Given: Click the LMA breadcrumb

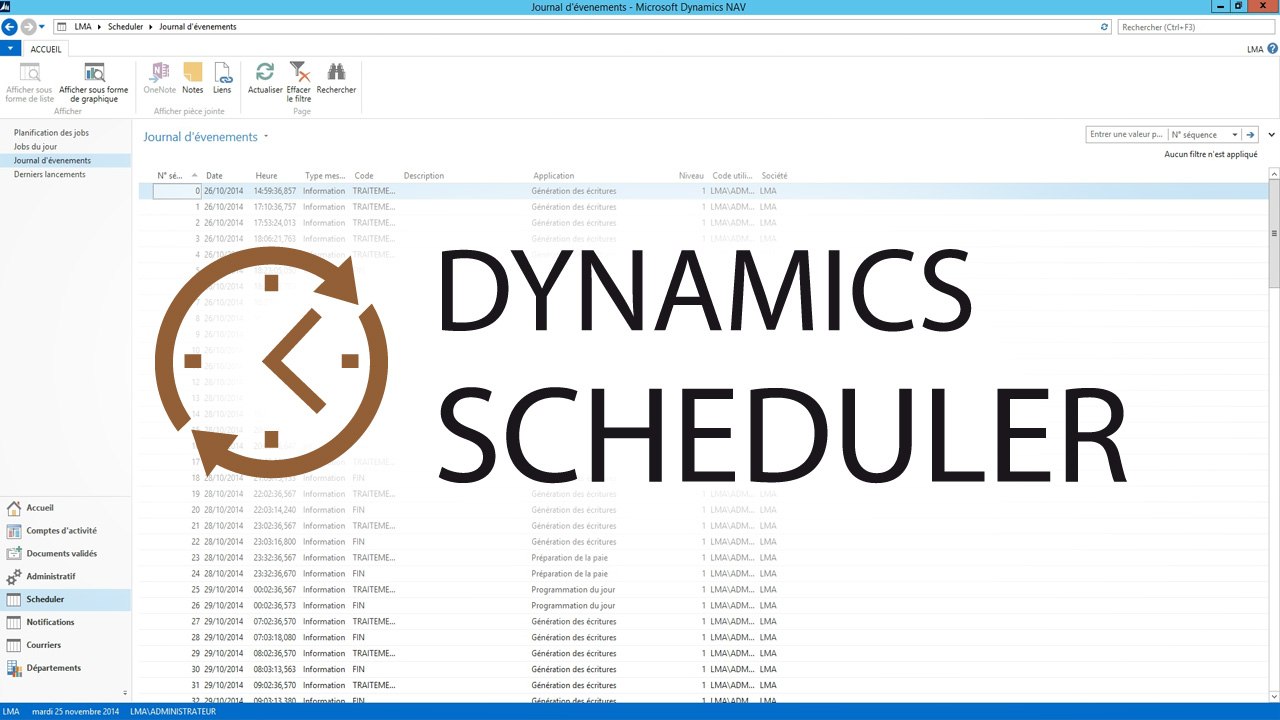Looking at the screenshot, I should pyautogui.click(x=83, y=27).
